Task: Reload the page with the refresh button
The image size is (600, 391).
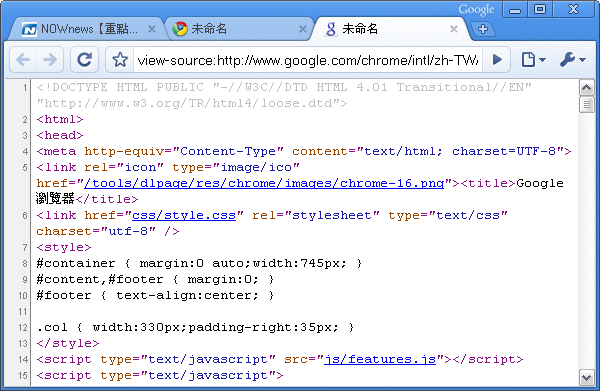Action: click(85, 60)
